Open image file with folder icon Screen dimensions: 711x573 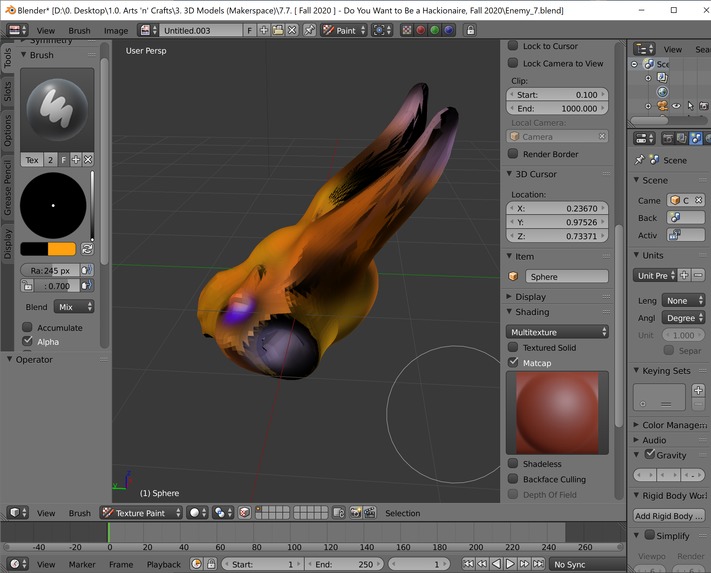[278, 30]
